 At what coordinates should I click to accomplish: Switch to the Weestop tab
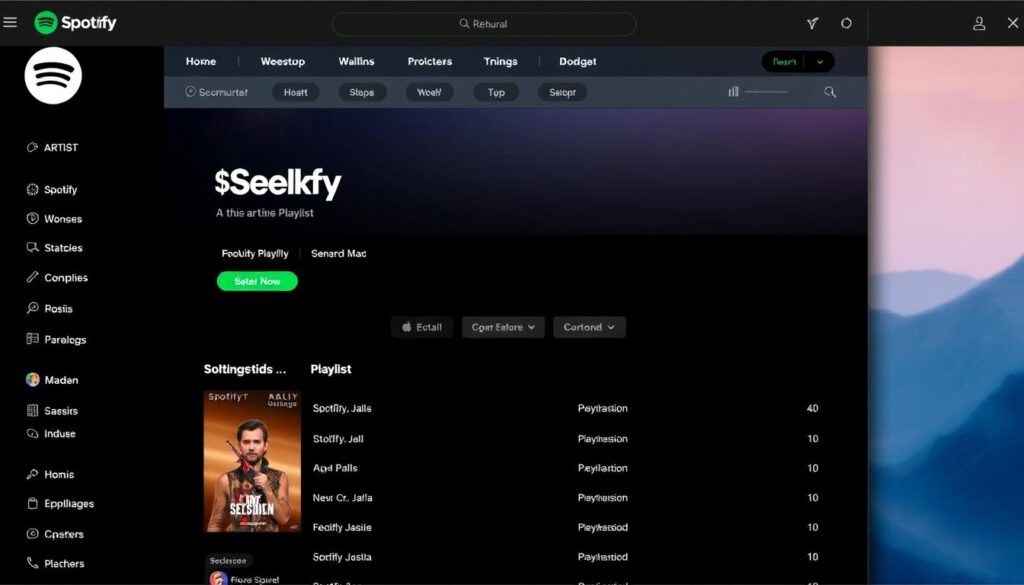[283, 61]
